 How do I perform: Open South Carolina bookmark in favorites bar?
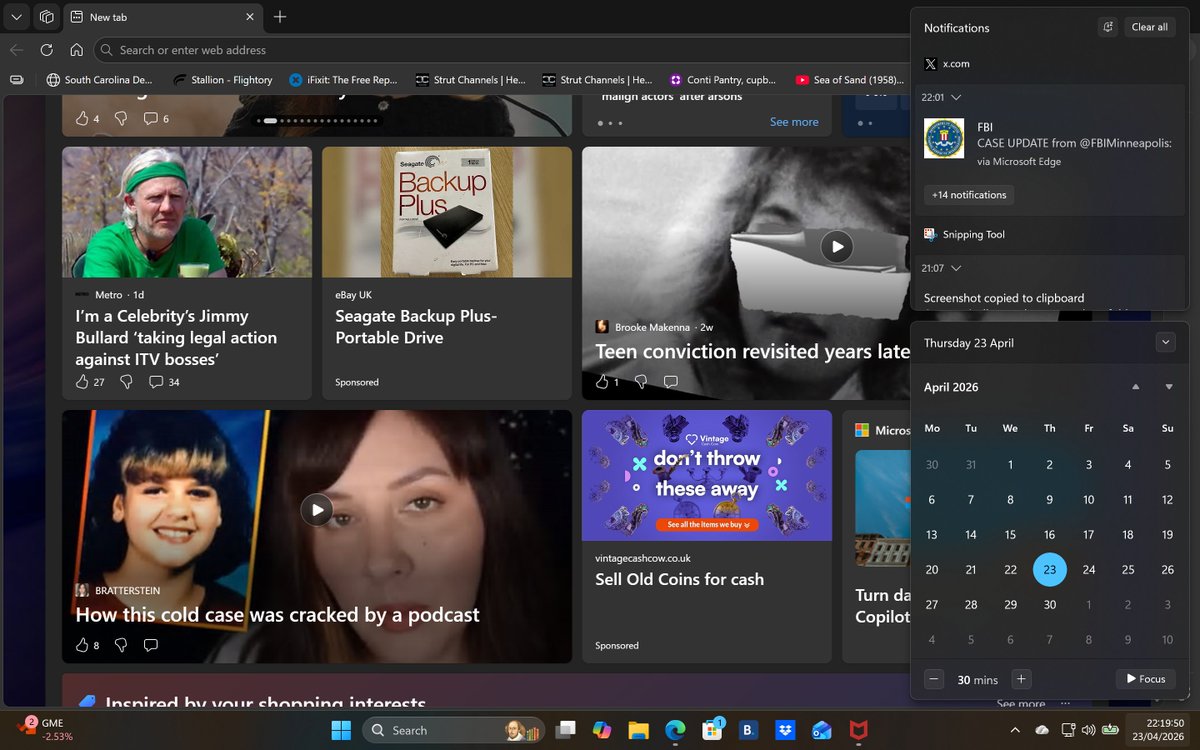(99, 80)
